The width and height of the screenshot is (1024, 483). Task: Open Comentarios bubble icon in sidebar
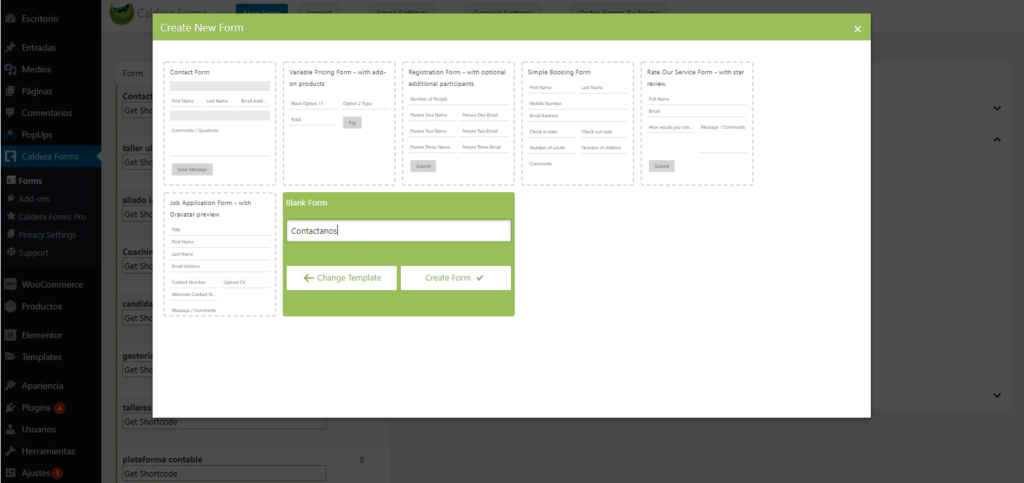click(x=10, y=113)
